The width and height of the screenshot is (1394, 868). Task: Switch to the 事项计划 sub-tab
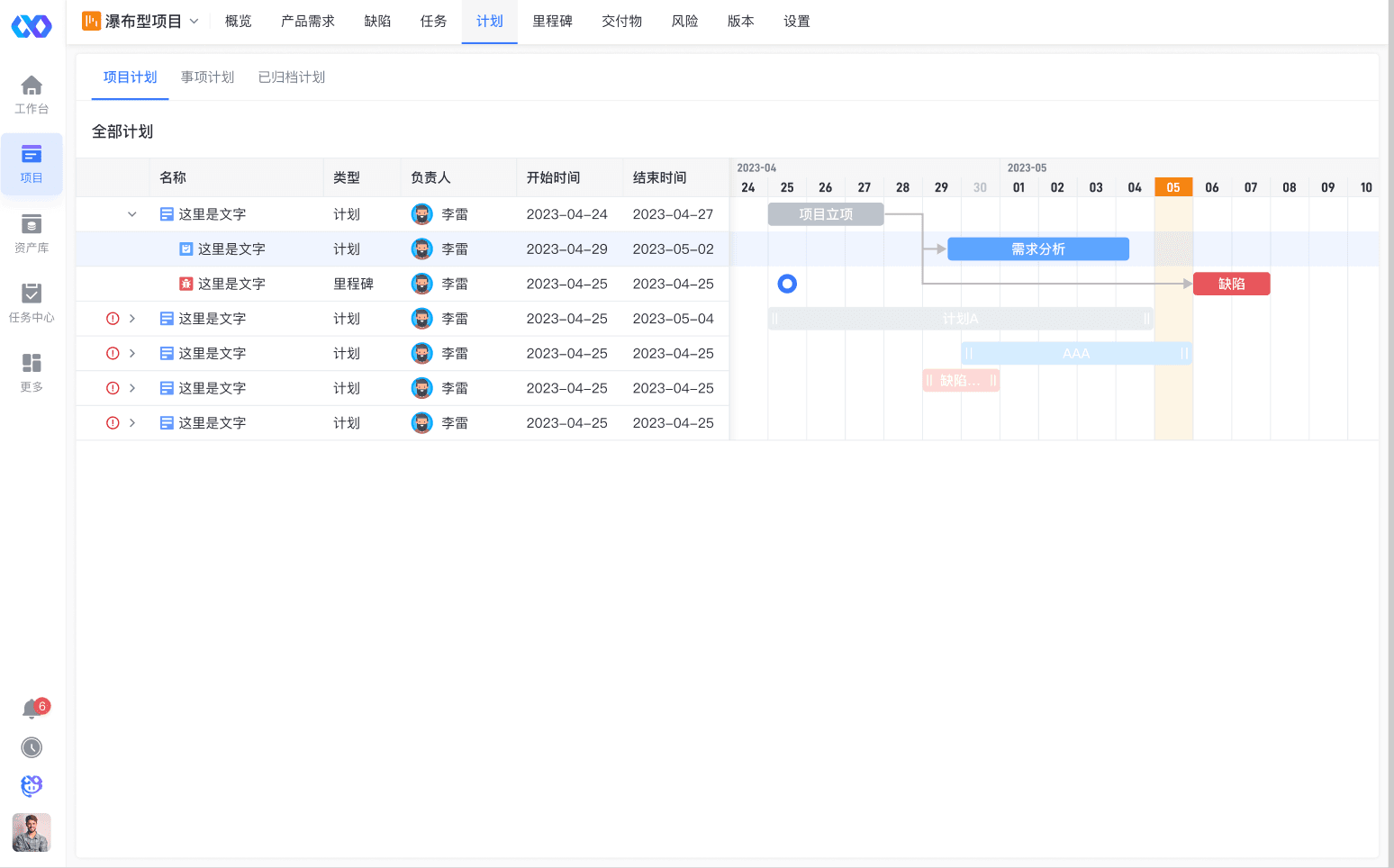pyautogui.click(x=207, y=77)
